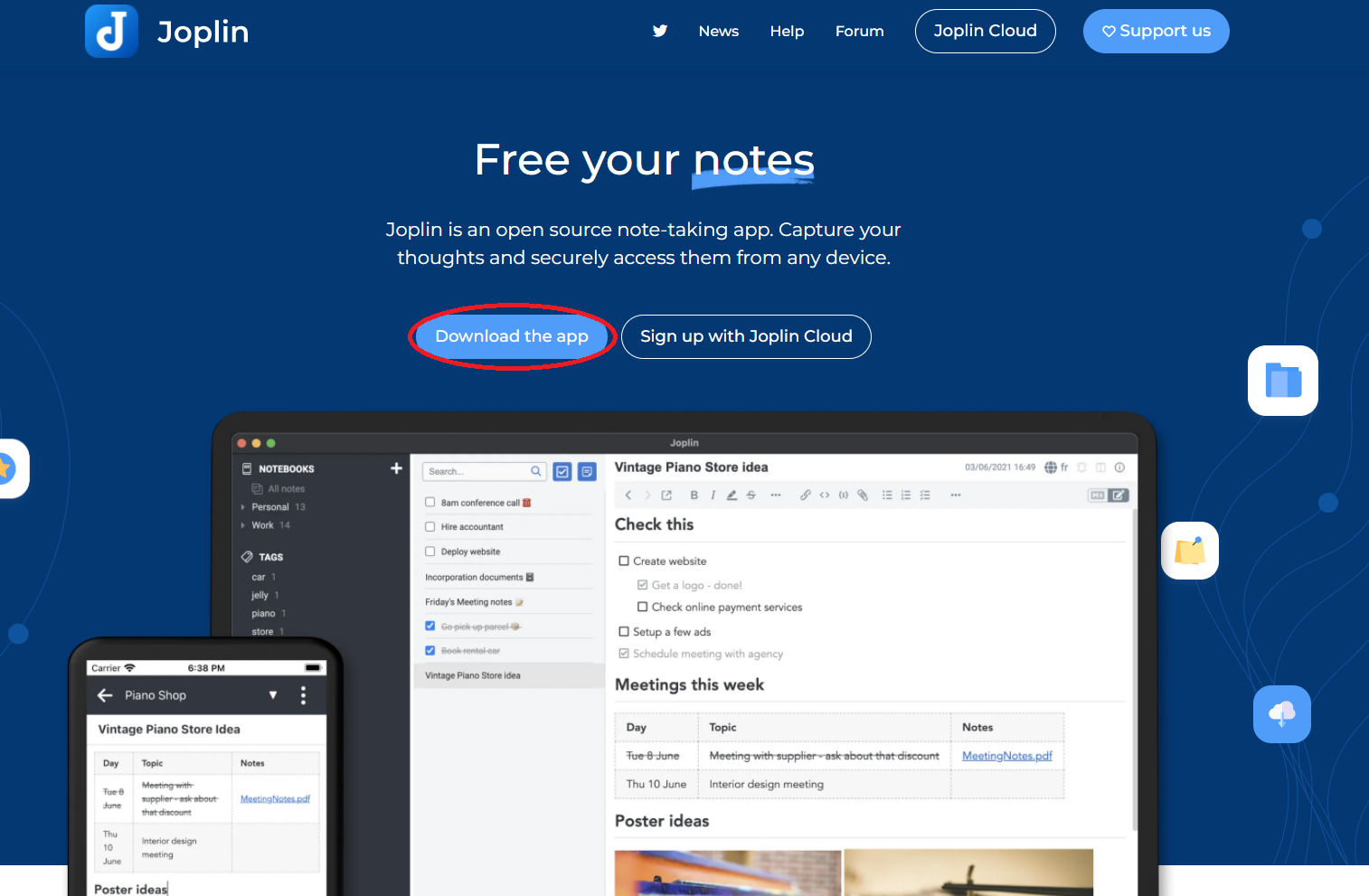This screenshot has height=896, width=1369.
Task: Apply italic formatting in the editor toolbar
Action: pyautogui.click(x=713, y=495)
